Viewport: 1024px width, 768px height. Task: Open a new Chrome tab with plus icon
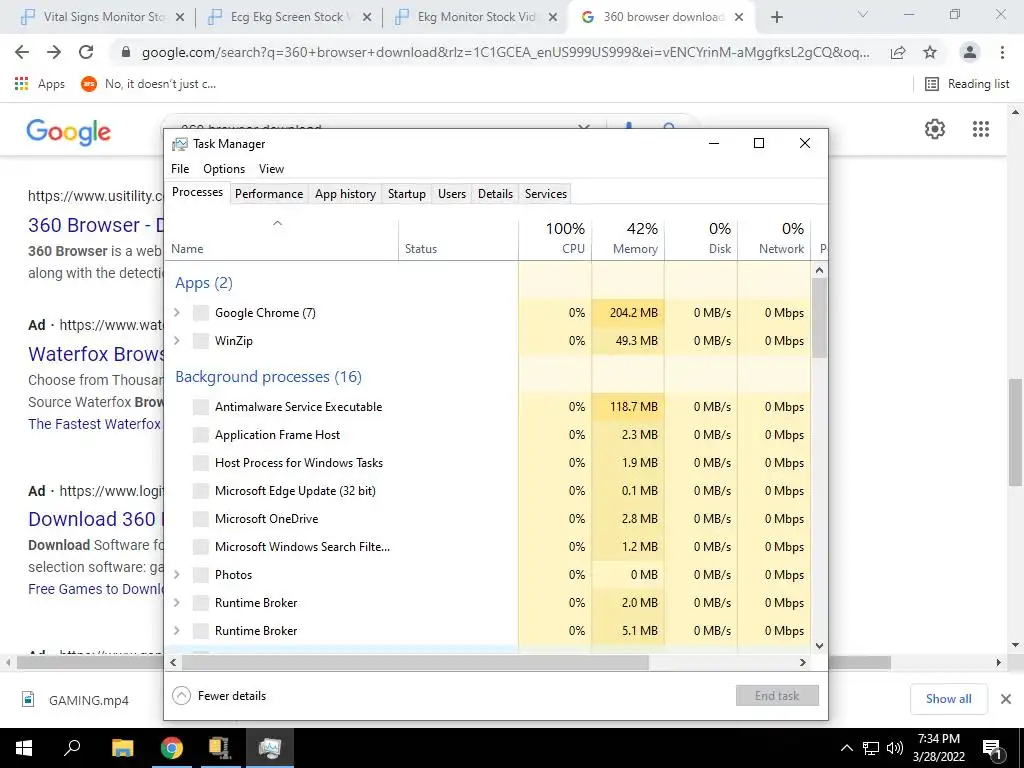(x=776, y=18)
